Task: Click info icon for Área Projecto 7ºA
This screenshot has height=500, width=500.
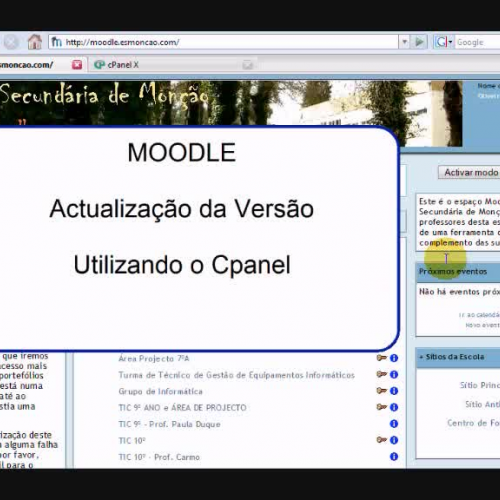Action: tap(394, 358)
